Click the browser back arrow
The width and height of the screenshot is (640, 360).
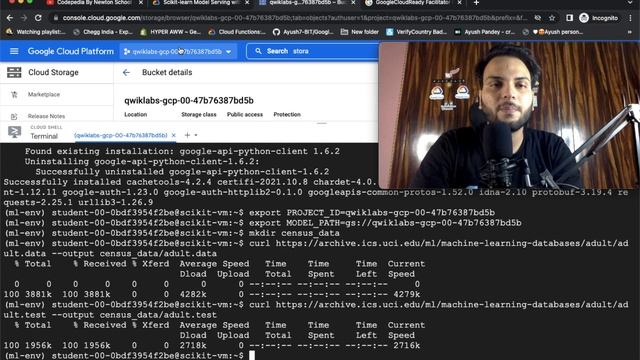coord(9,18)
